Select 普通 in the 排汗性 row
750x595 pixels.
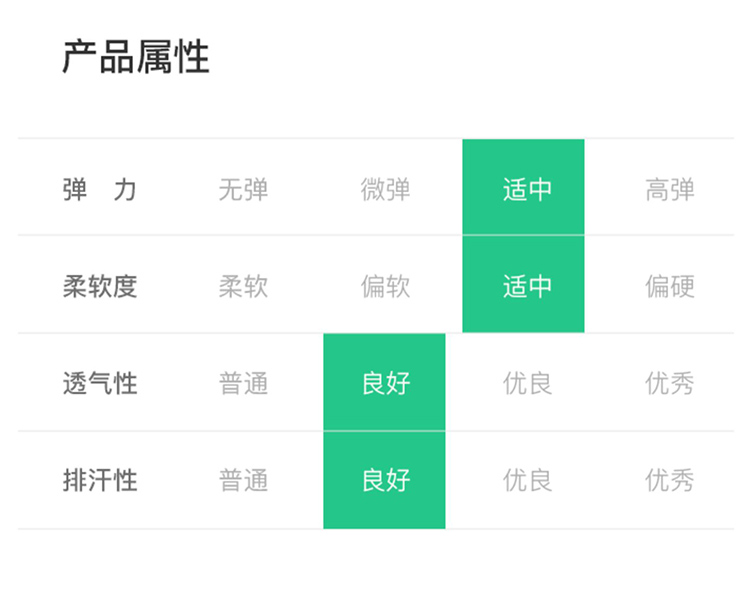pos(243,481)
